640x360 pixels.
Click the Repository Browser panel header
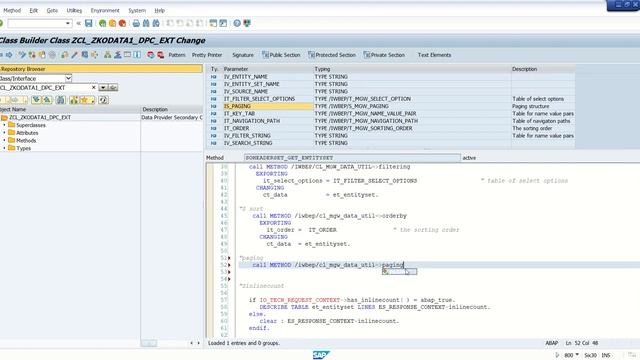tap(101, 69)
